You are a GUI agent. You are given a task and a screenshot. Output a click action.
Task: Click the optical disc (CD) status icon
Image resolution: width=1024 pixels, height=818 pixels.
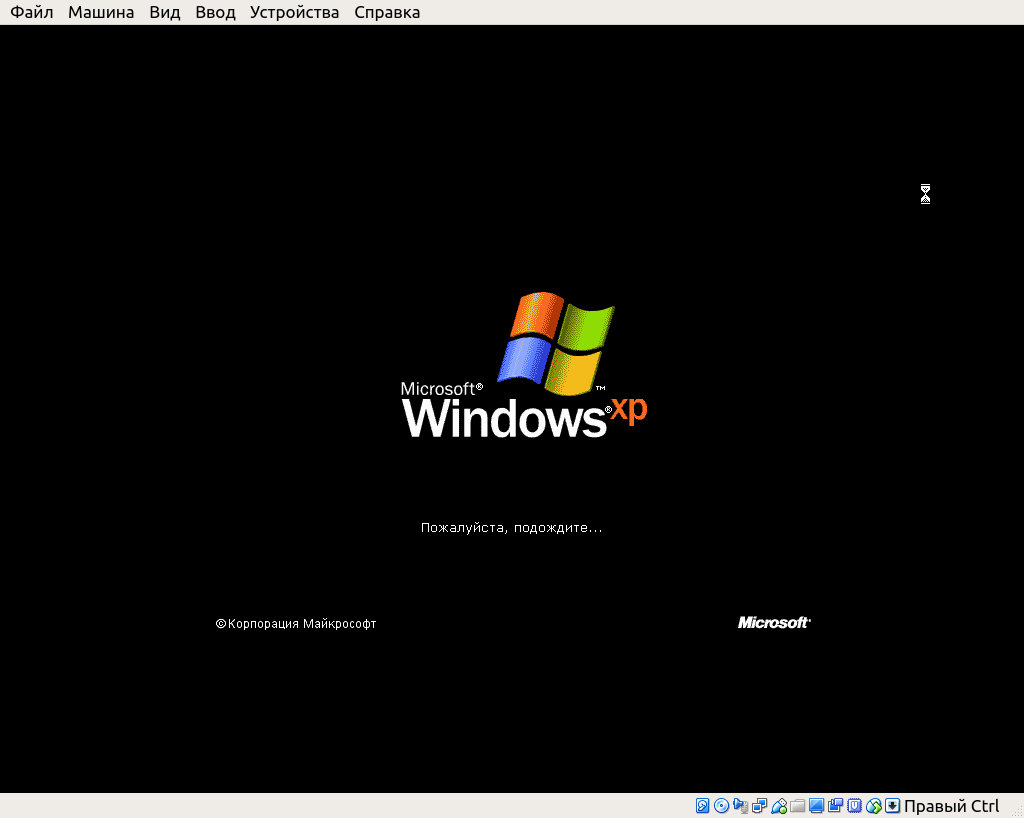pyautogui.click(x=722, y=806)
